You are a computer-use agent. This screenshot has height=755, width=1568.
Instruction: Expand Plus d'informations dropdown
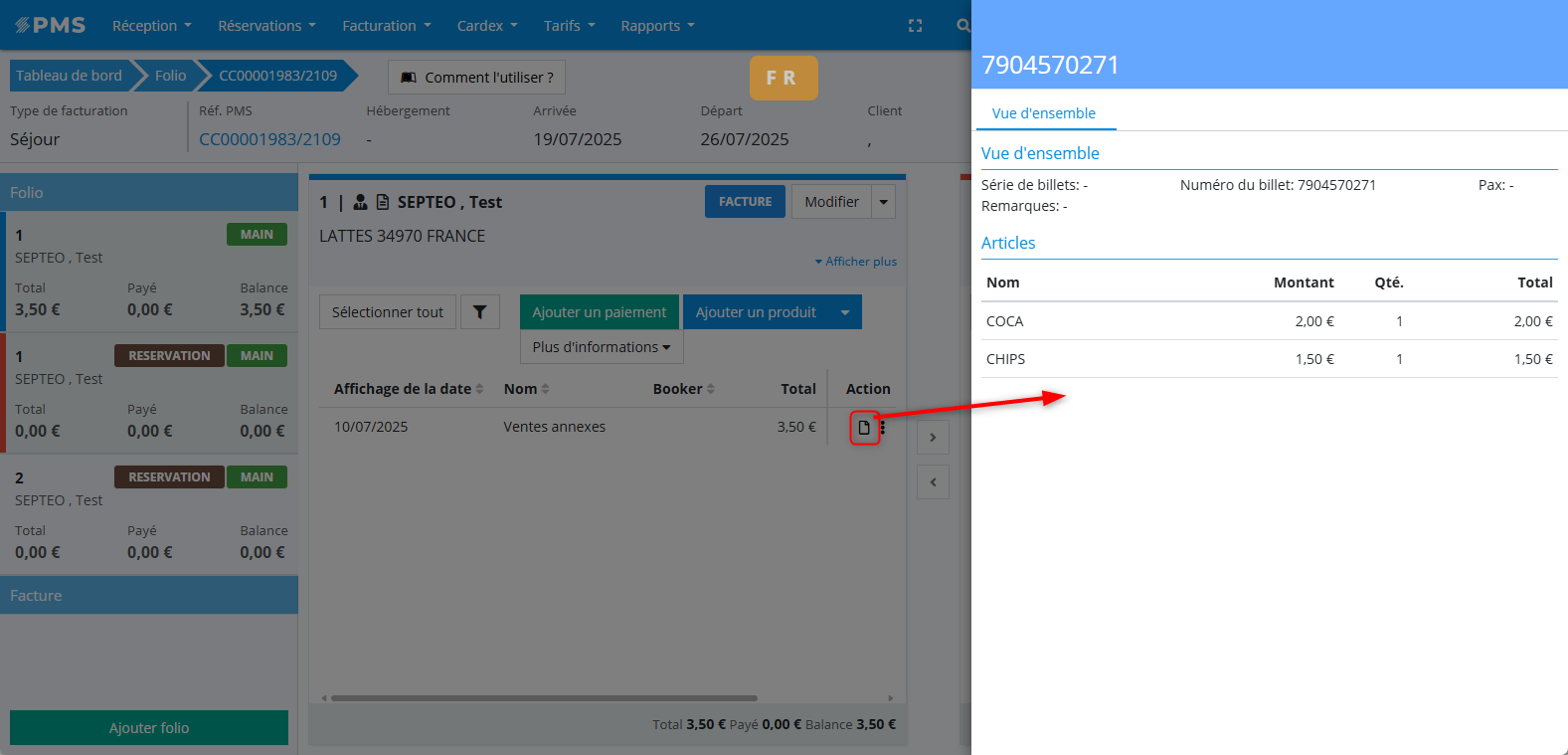coord(601,347)
